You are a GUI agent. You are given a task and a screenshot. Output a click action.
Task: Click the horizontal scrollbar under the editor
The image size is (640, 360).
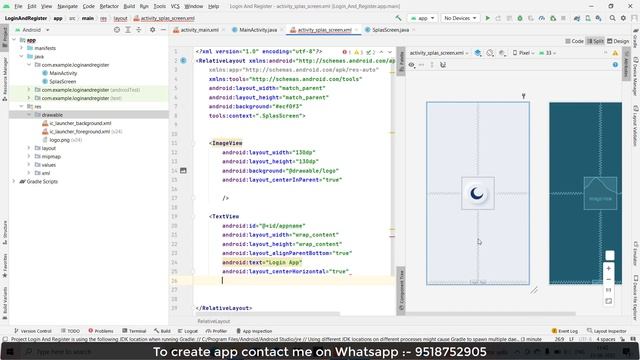coord(267,314)
